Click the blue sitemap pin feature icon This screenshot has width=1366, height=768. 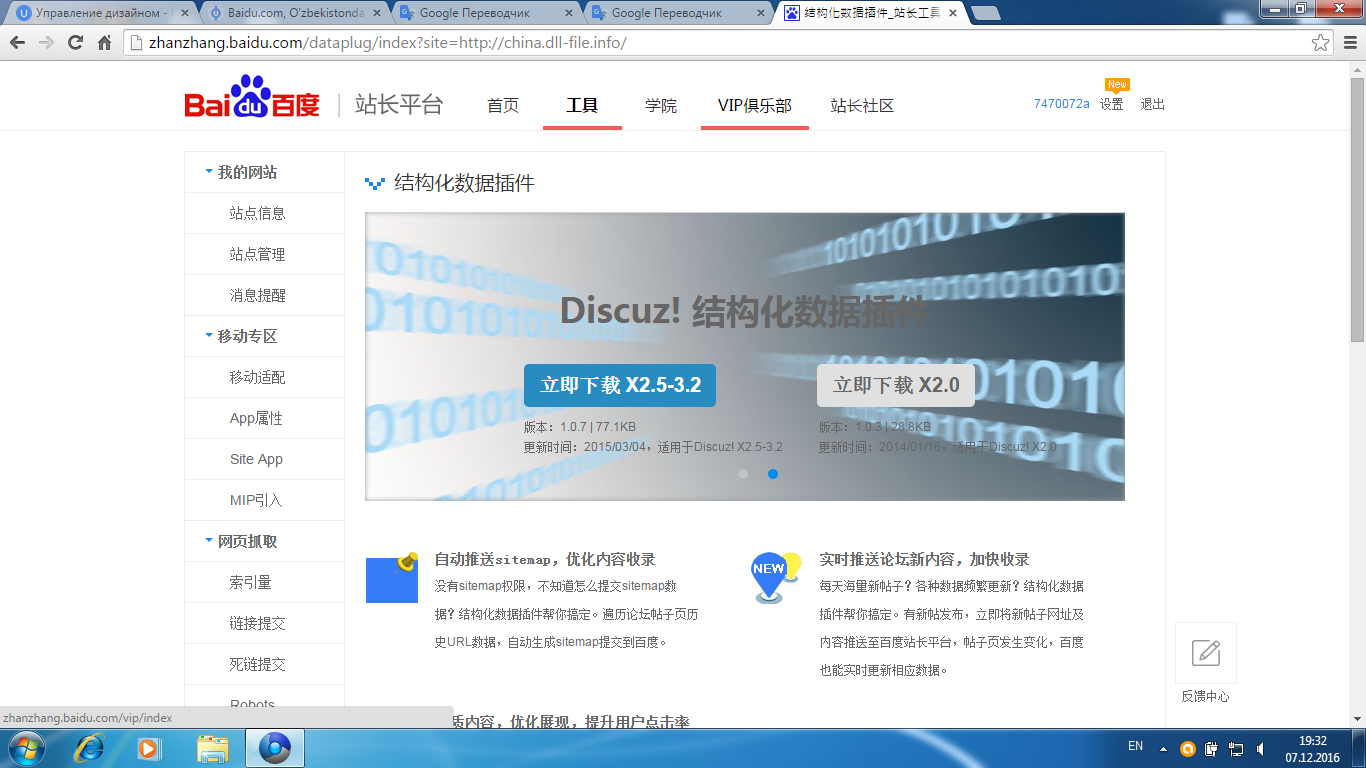click(392, 577)
